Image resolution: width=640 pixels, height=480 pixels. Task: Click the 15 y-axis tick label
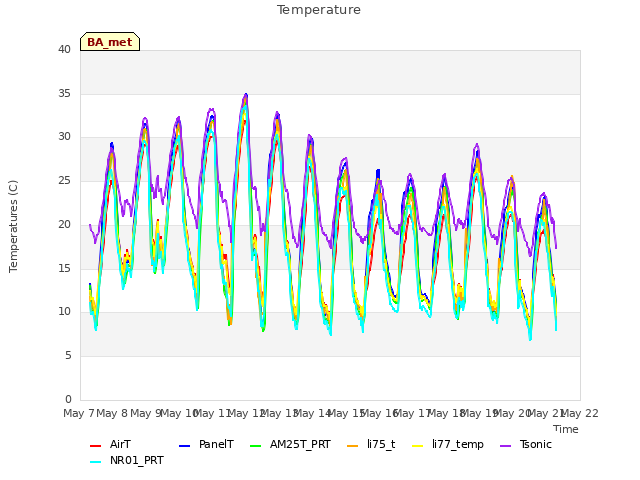pos(64,268)
